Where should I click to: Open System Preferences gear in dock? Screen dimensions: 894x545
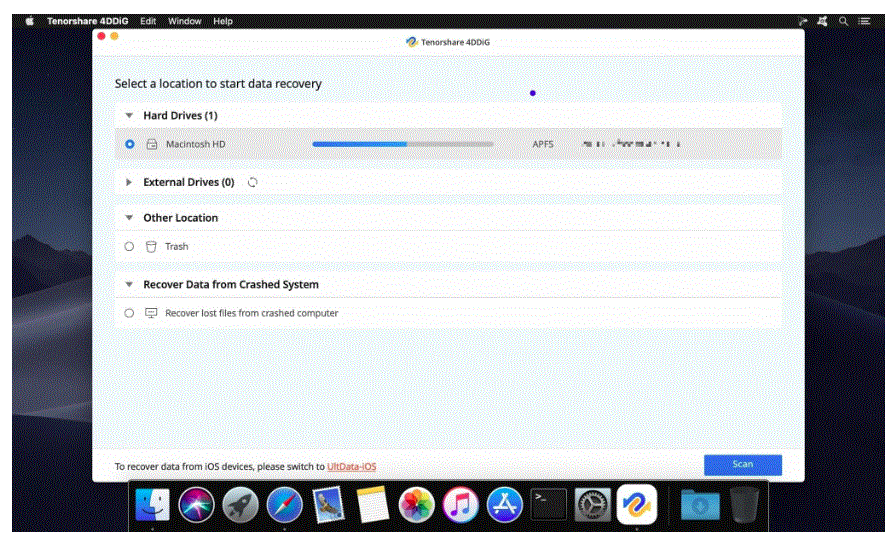point(592,505)
